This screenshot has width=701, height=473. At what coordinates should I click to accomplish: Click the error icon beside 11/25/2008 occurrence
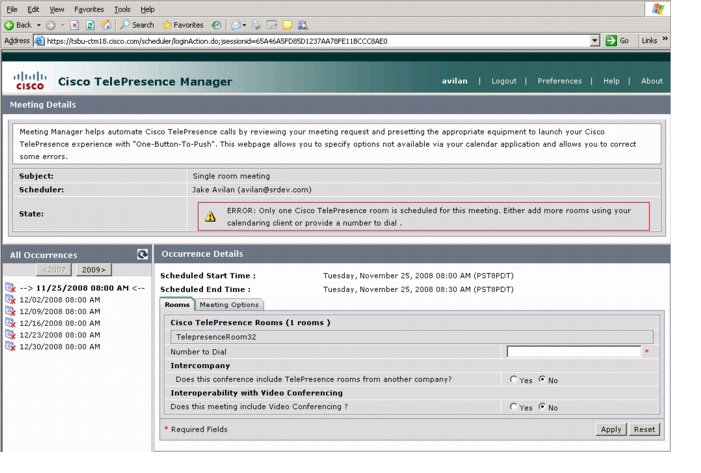pyautogui.click(x=10, y=287)
